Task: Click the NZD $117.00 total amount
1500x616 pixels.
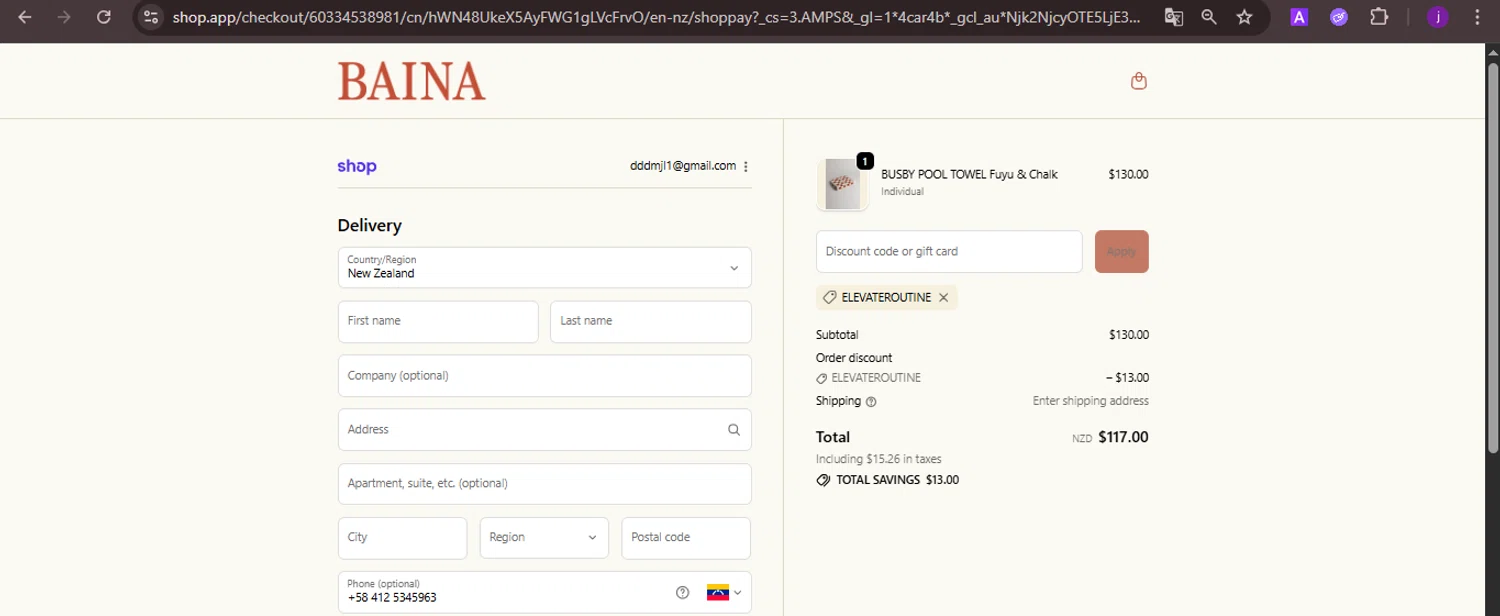Action: pyautogui.click(x=1110, y=437)
